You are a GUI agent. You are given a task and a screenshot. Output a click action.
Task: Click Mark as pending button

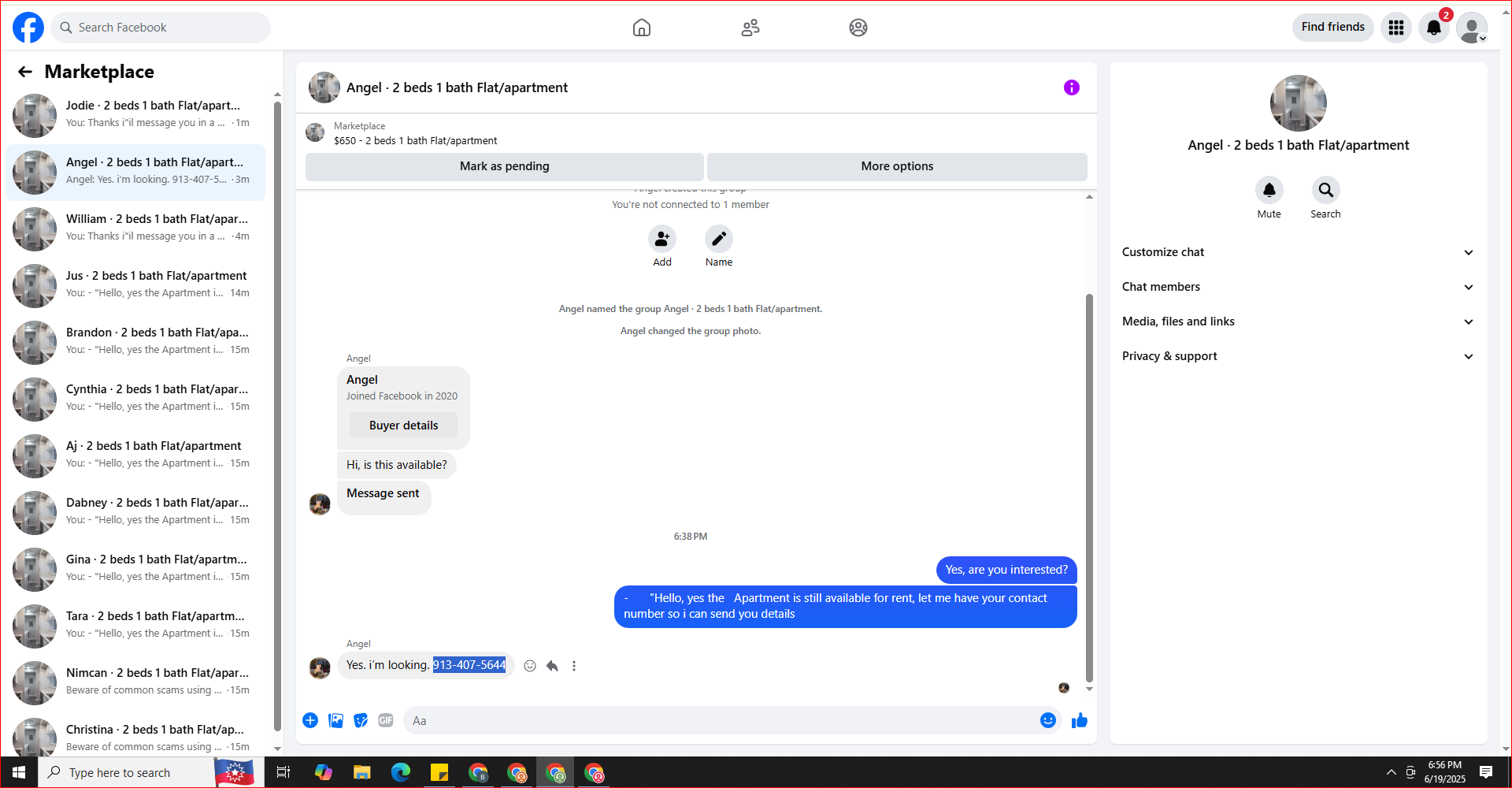(505, 166)
